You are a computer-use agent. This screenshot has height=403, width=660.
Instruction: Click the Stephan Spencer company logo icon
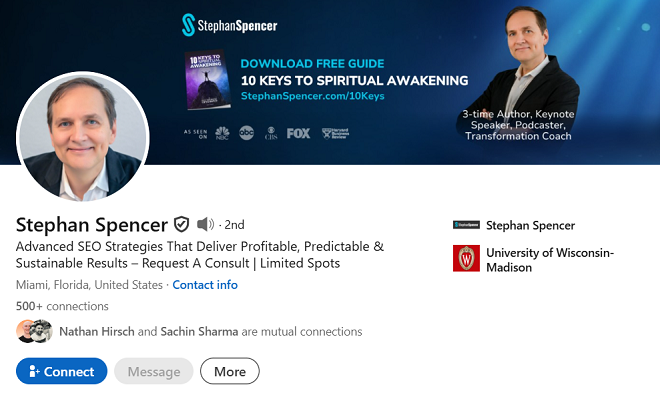point(466,225)
